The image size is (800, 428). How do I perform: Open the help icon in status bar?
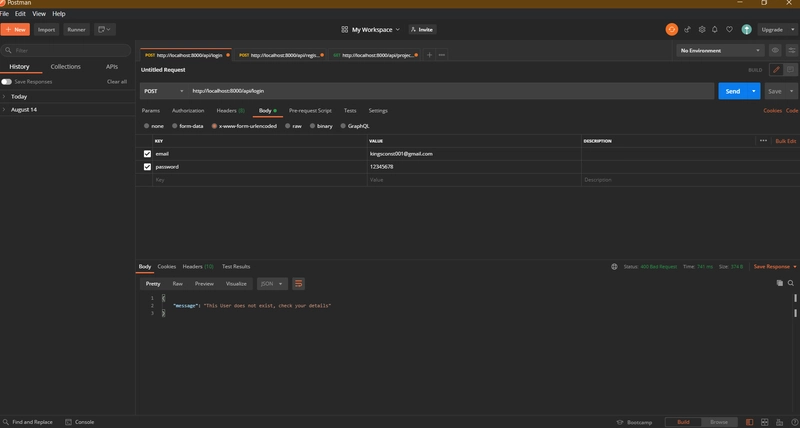793,422
